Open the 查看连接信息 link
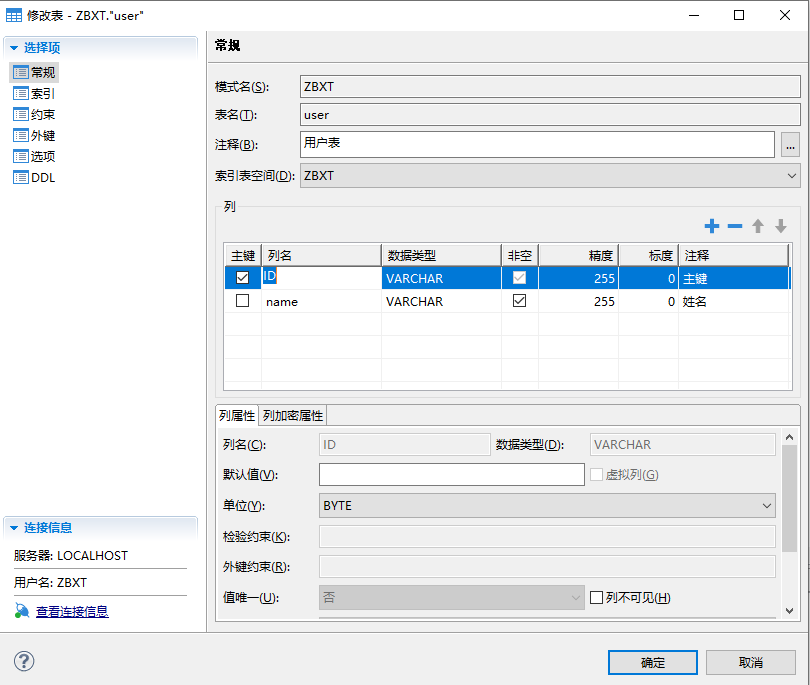This screenshot has height=685, width=810. click(72, 611)
